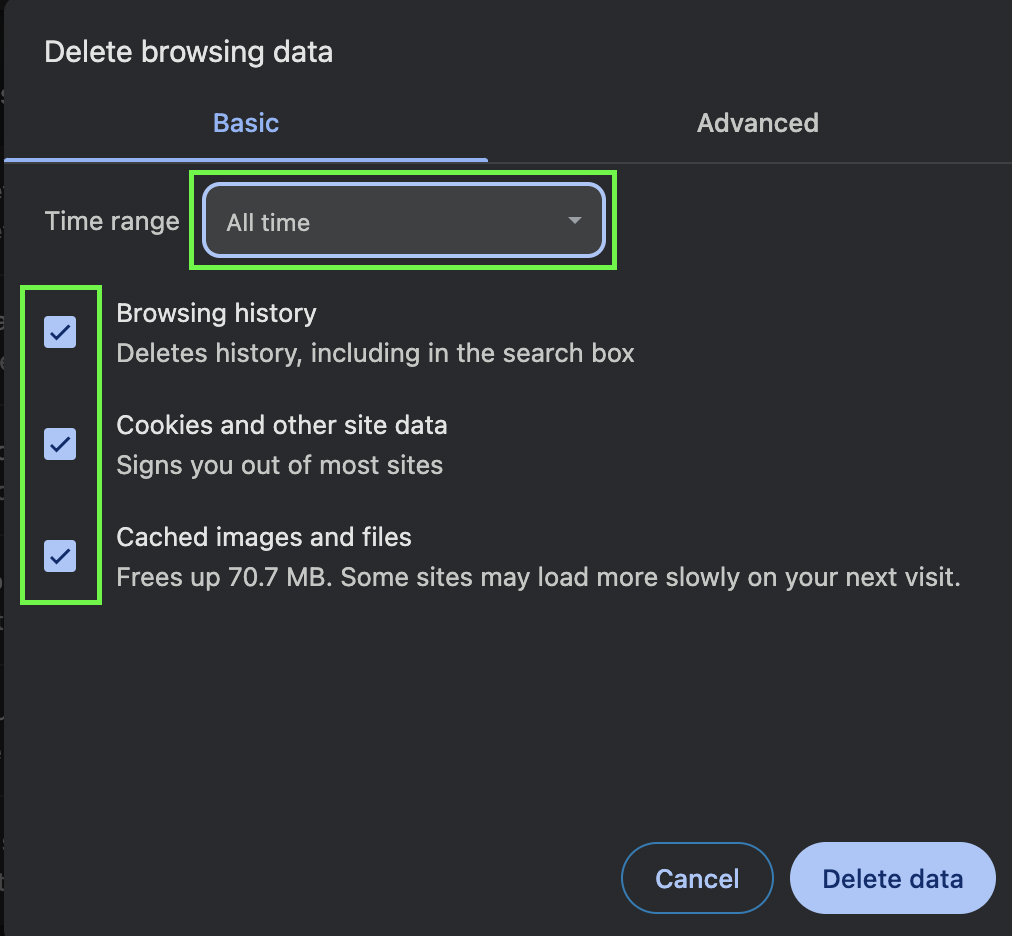The image size is (1012, 936).
Task: Open the Time range dropdown
Action: tap(404, 221)
